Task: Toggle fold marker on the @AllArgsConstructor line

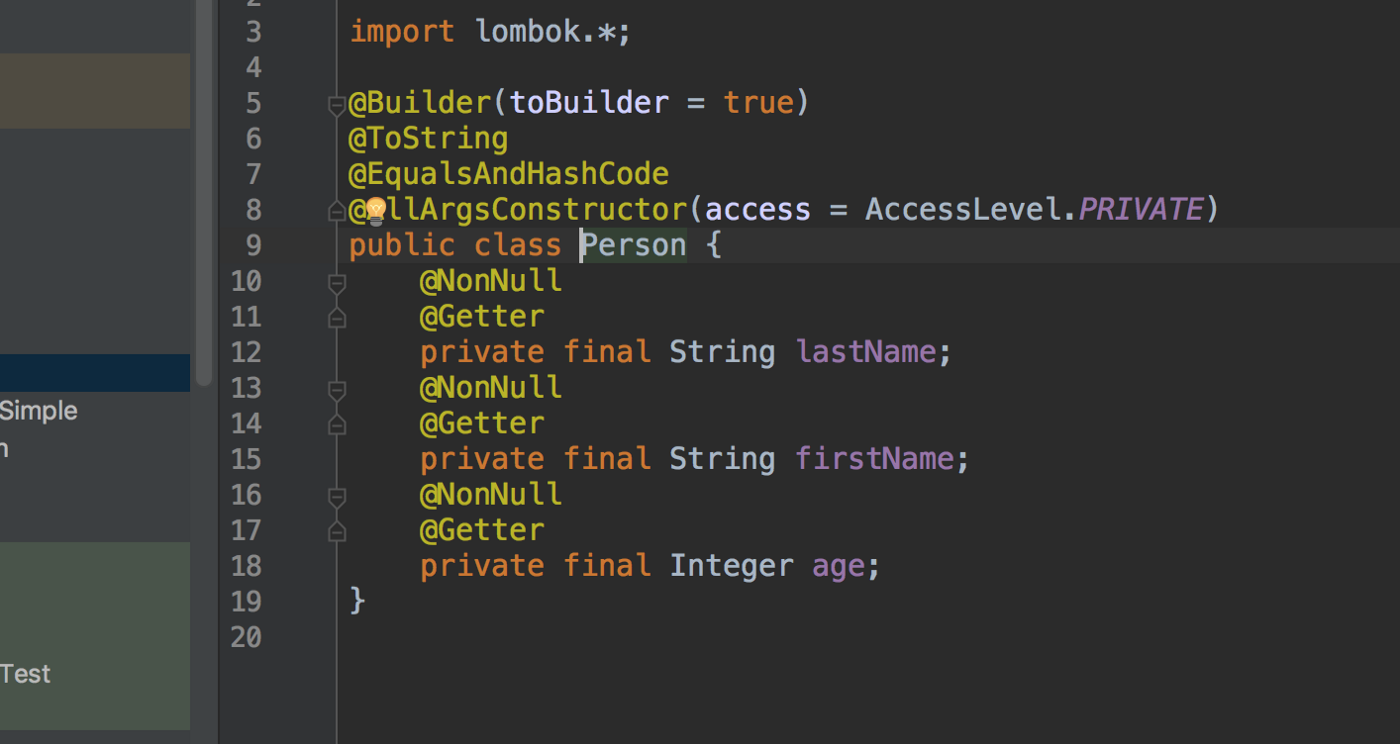Action: (x=337, y=210)
